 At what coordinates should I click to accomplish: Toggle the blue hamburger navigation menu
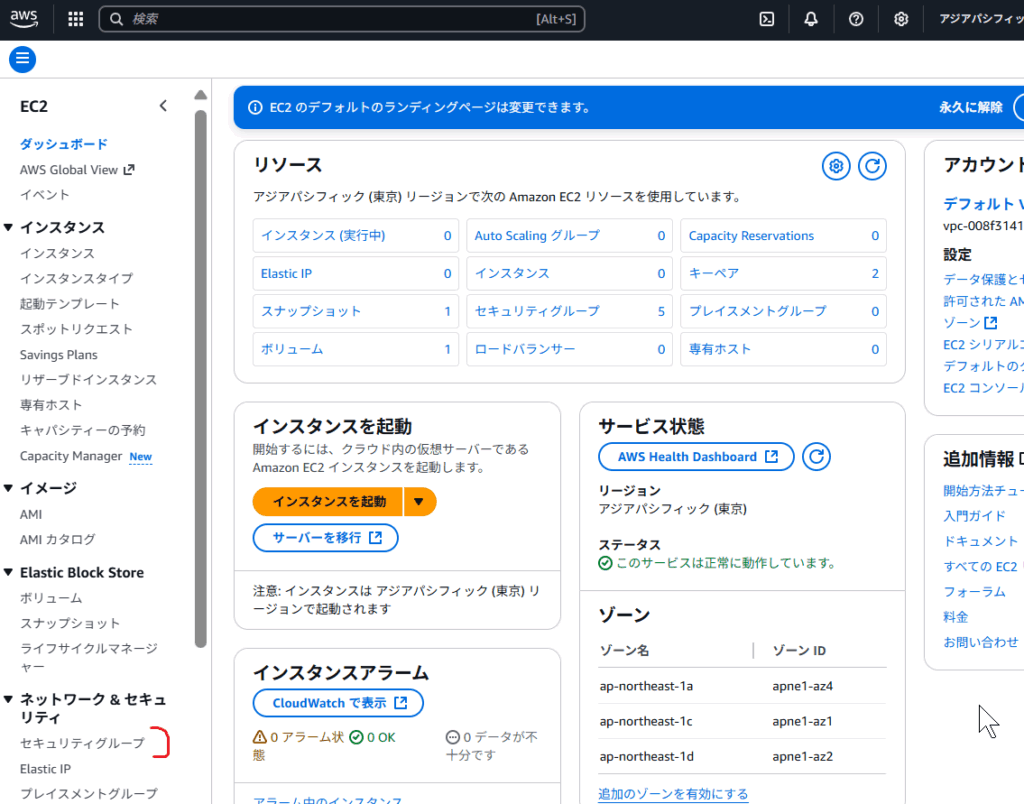(22, 59)
